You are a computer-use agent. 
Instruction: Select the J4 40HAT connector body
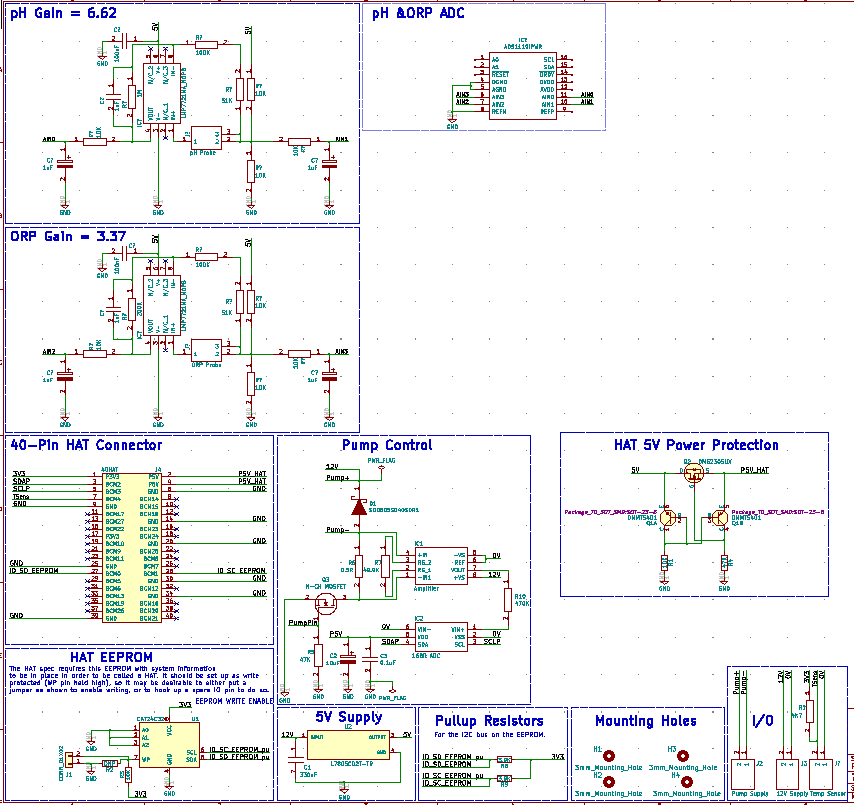coord(132,547)
